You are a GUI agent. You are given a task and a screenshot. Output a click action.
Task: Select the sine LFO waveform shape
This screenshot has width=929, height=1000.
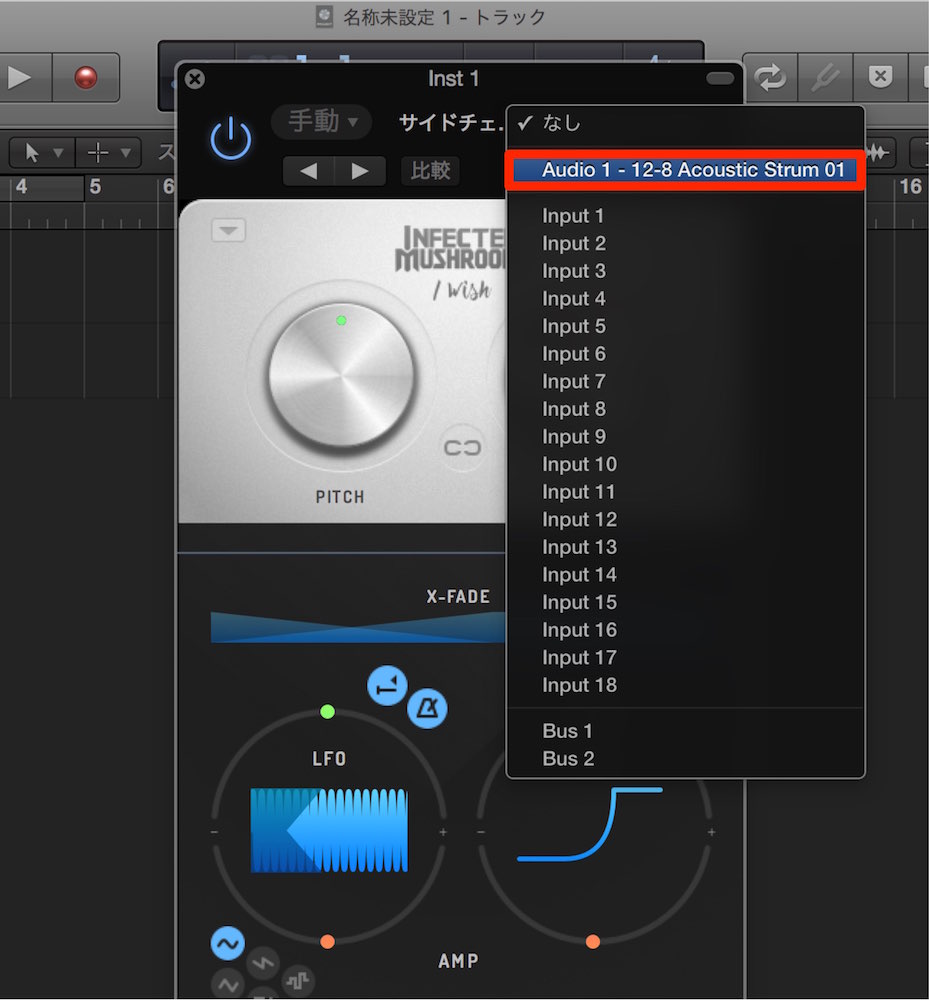pos(228,943)
